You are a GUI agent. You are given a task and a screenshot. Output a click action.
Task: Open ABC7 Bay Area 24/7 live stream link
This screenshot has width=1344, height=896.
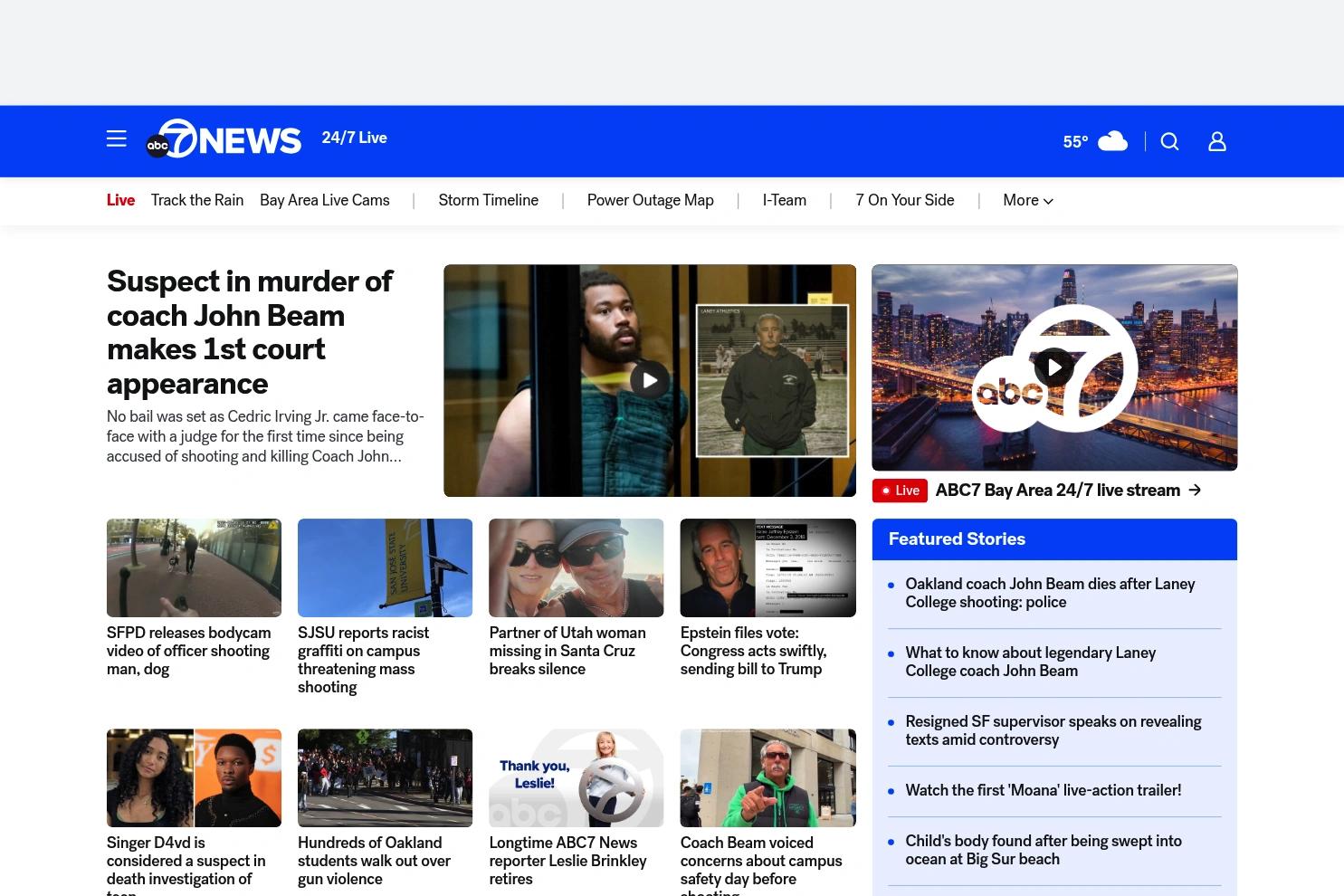(x=1058, y=490)
